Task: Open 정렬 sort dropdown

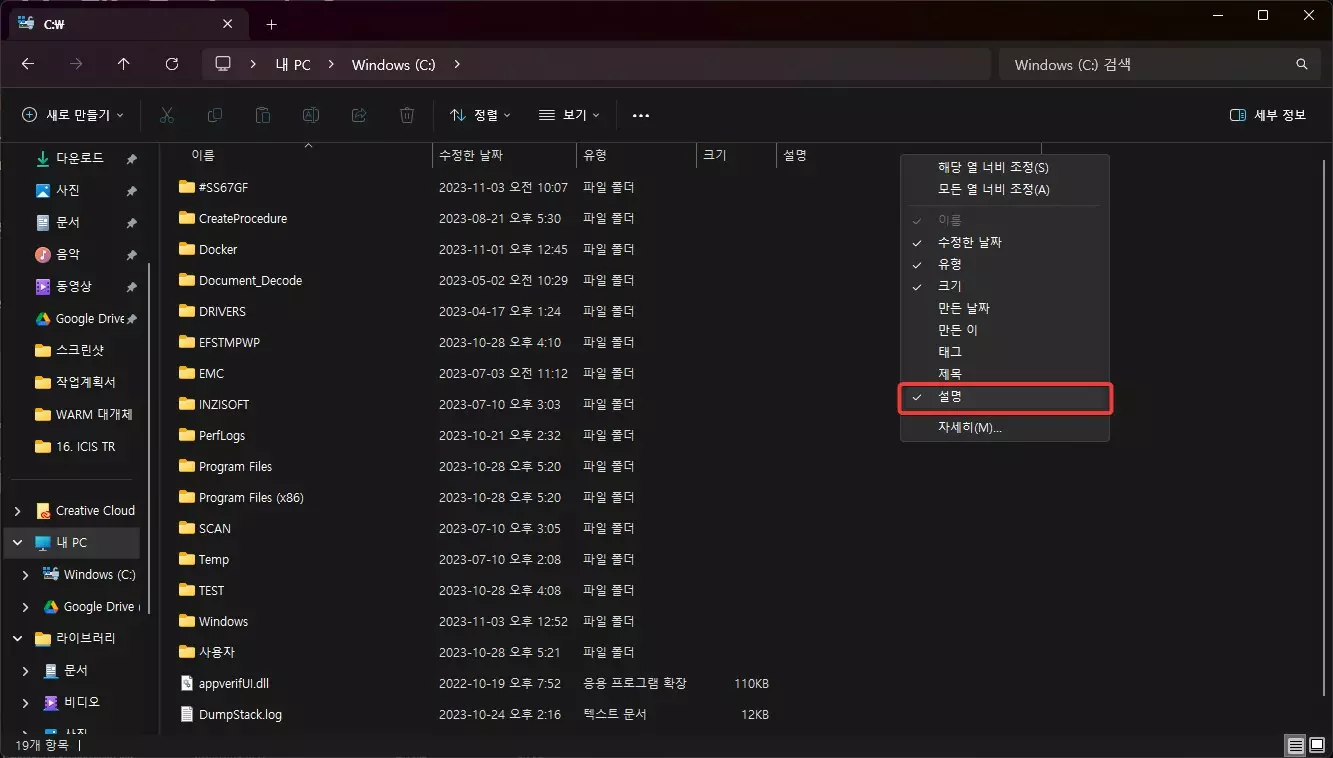Action: (480, 115)
